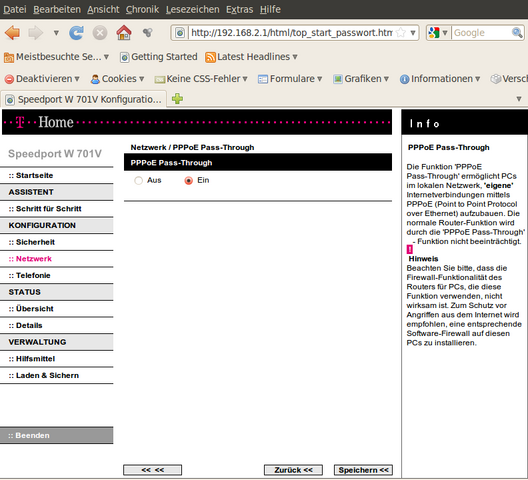This screenshot has width=528, height=480.
Task: Select the Speedport W 701V Konfiguration tab
Action: [x=84, y=99]
